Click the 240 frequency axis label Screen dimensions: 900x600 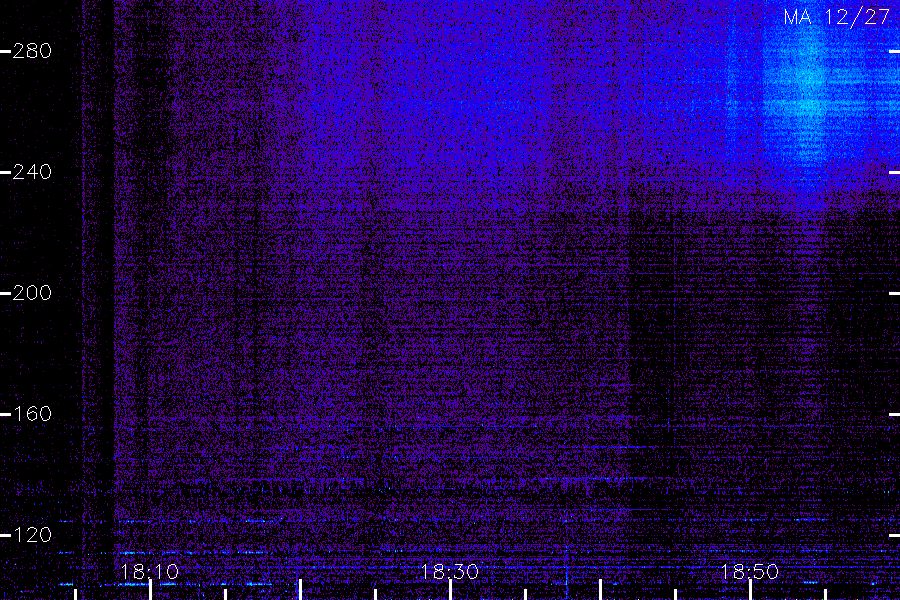click(32, 172)
